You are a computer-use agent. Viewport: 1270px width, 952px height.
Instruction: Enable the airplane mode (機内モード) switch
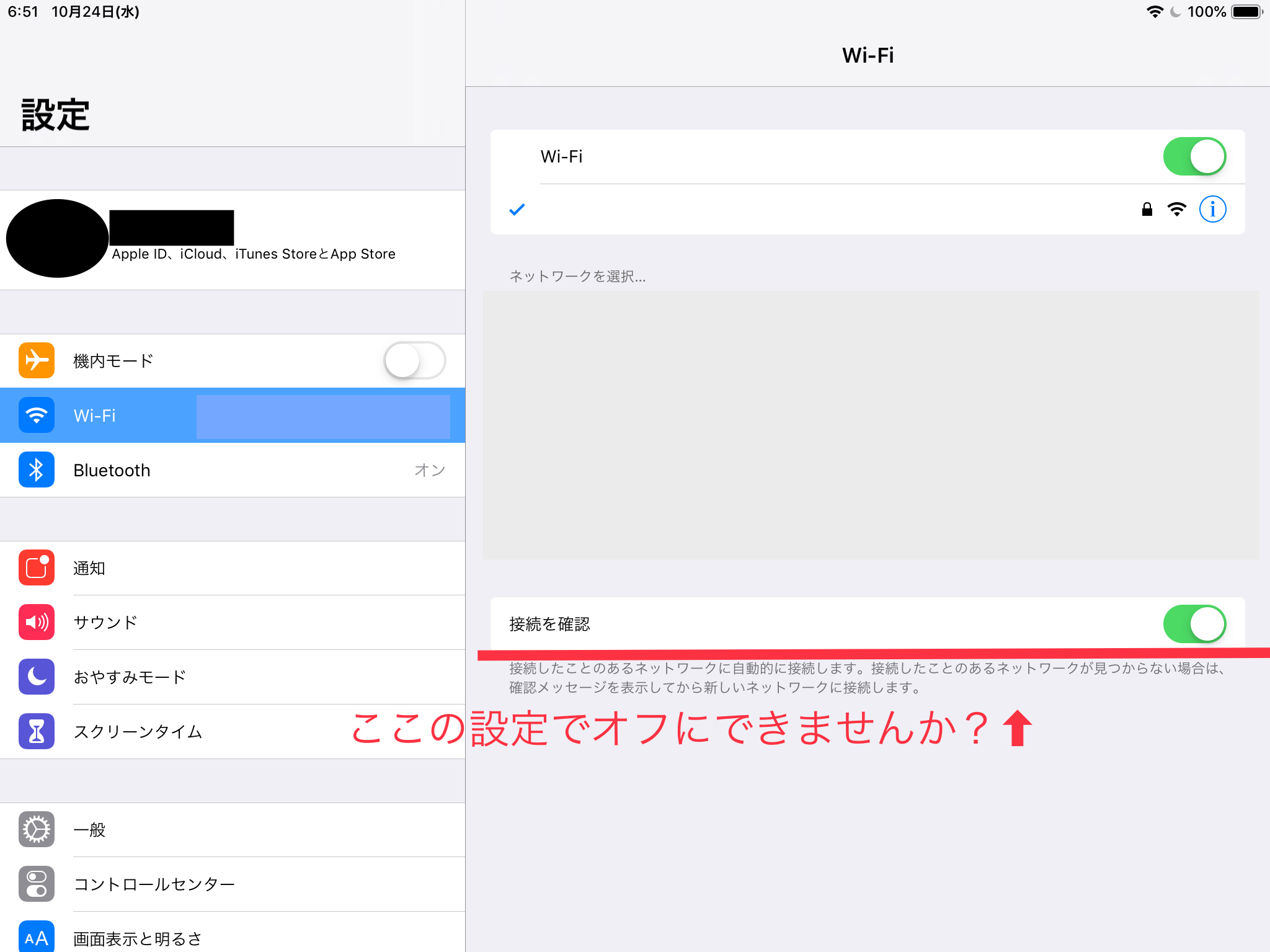(414, 360)
